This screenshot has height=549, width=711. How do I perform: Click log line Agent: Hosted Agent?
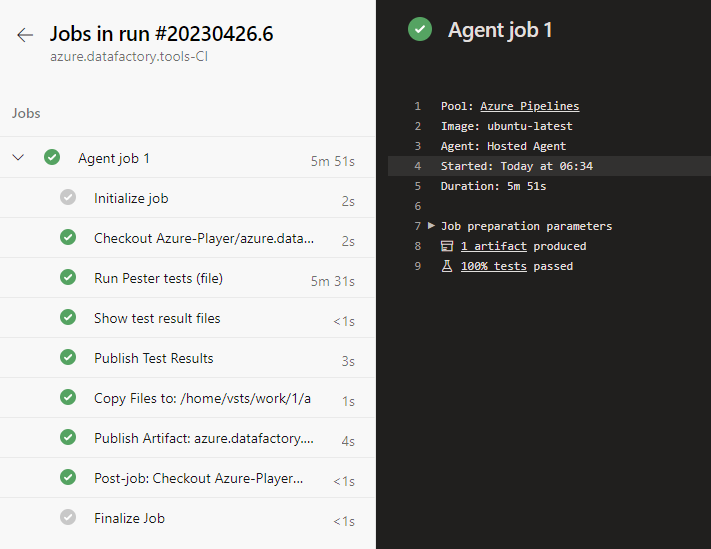503,146
